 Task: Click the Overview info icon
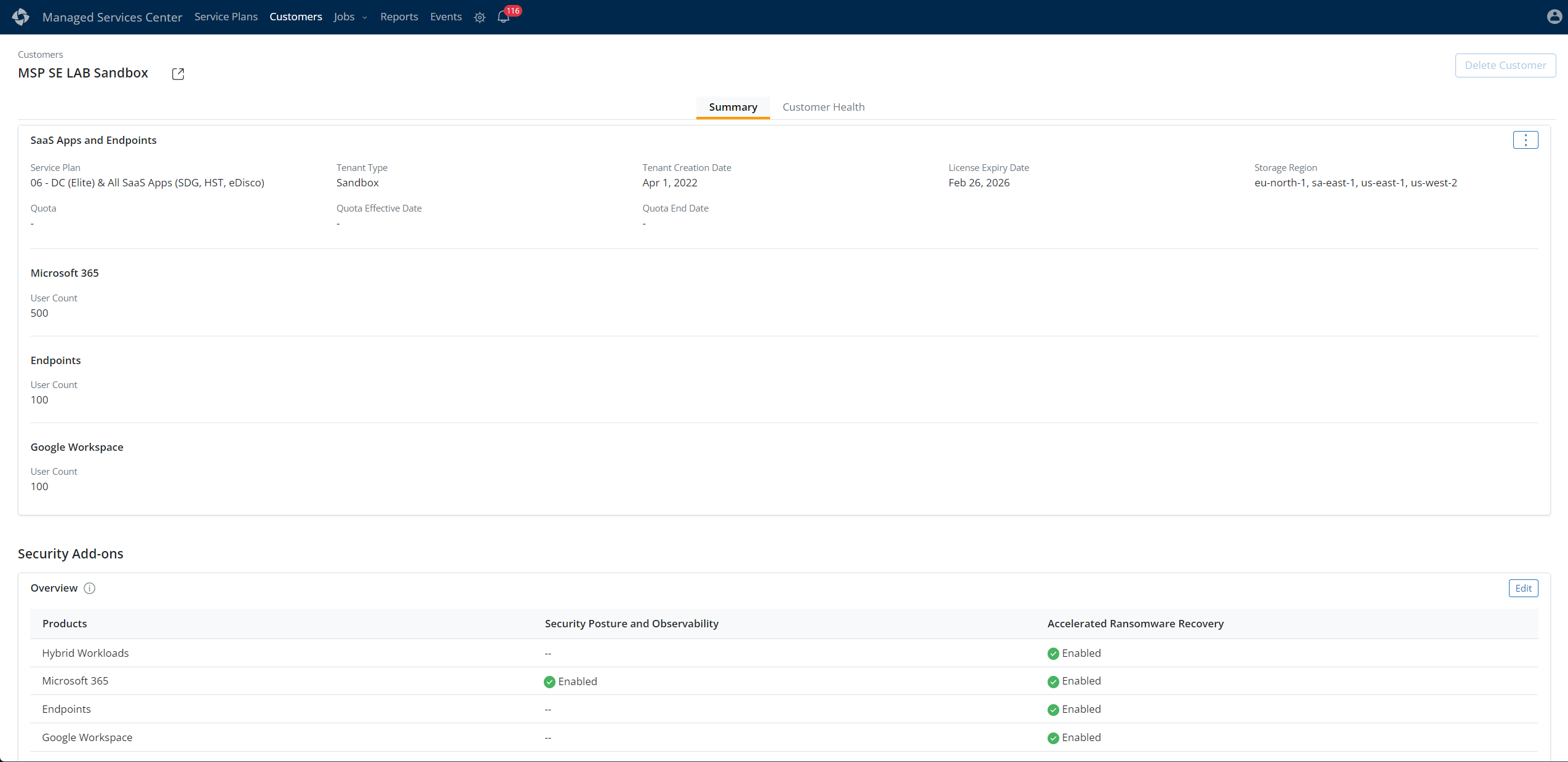[89, 588]
